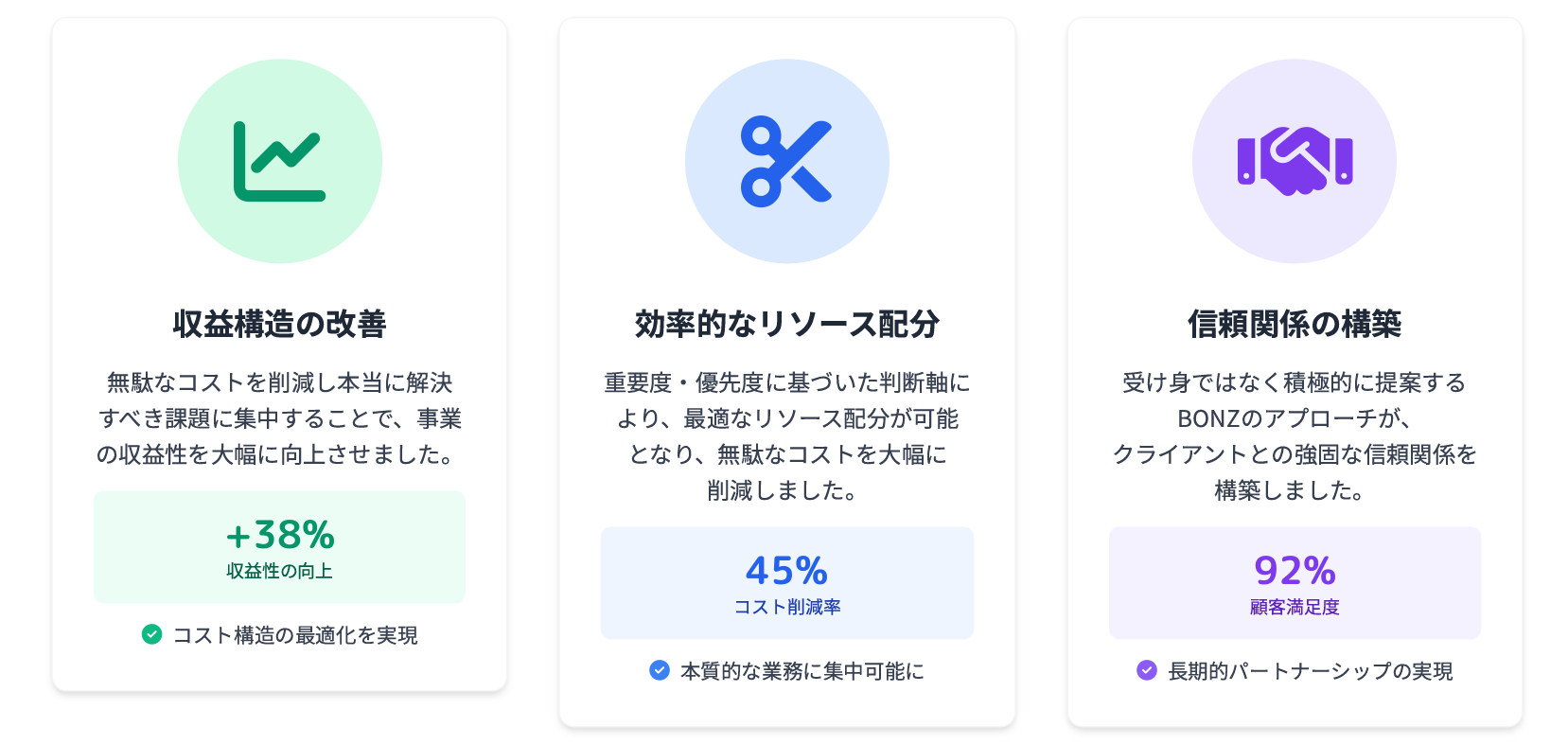Click green checkmark beside コスト構造の最適化を実現
This screenshot has height=745, width=1568.
(x=151, y=634)
